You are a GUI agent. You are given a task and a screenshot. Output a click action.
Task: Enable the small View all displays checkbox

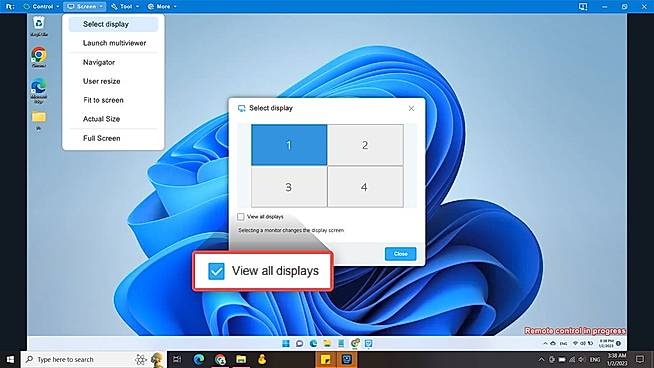241,217
